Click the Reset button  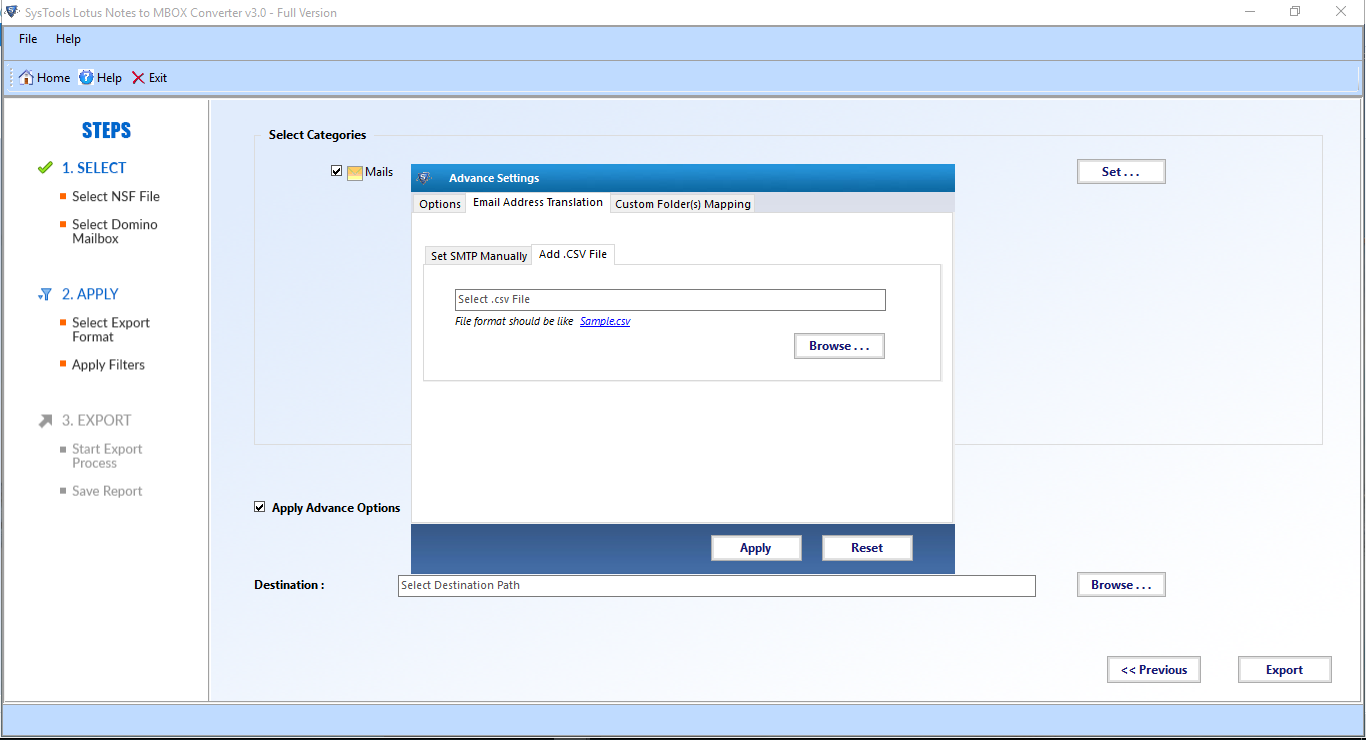867,548
